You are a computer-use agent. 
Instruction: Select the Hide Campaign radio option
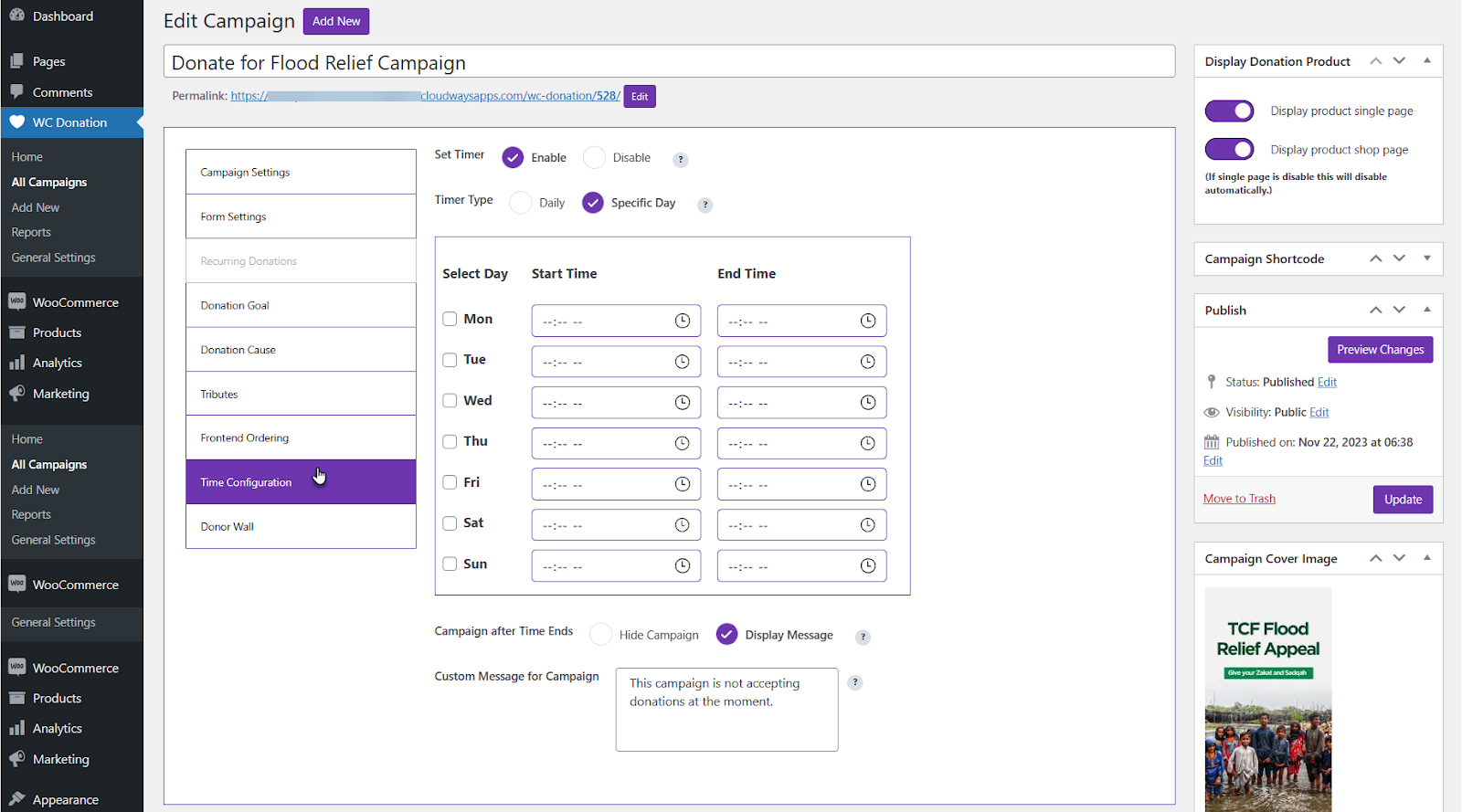[600, 635]
